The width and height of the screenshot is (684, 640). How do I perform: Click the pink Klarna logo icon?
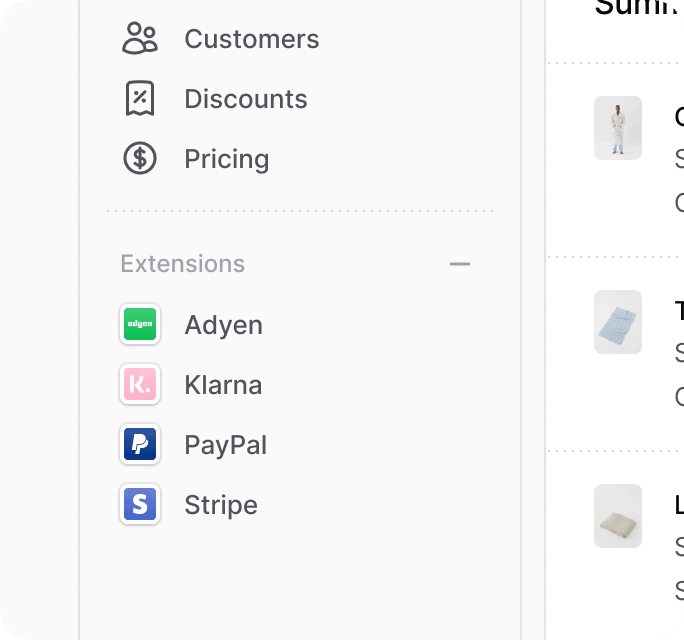click(140, 384)
